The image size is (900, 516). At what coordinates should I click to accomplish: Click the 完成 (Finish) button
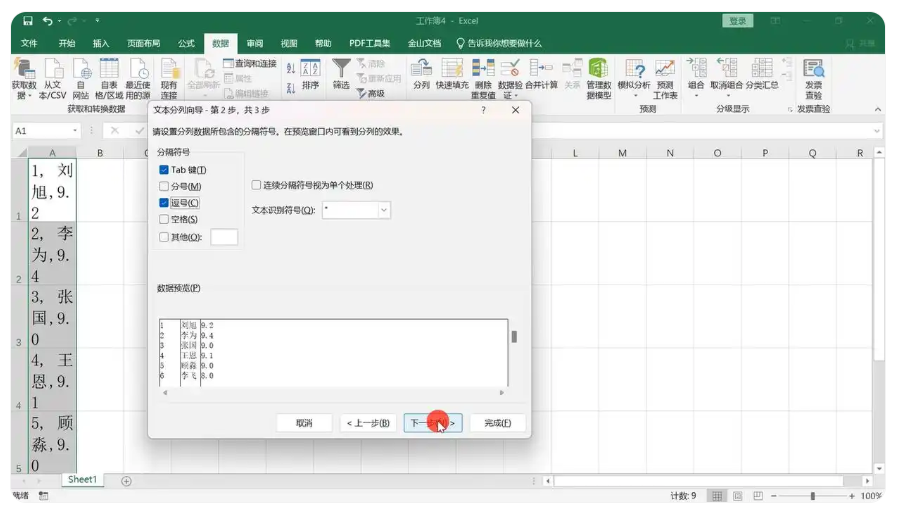click(497, 423)
